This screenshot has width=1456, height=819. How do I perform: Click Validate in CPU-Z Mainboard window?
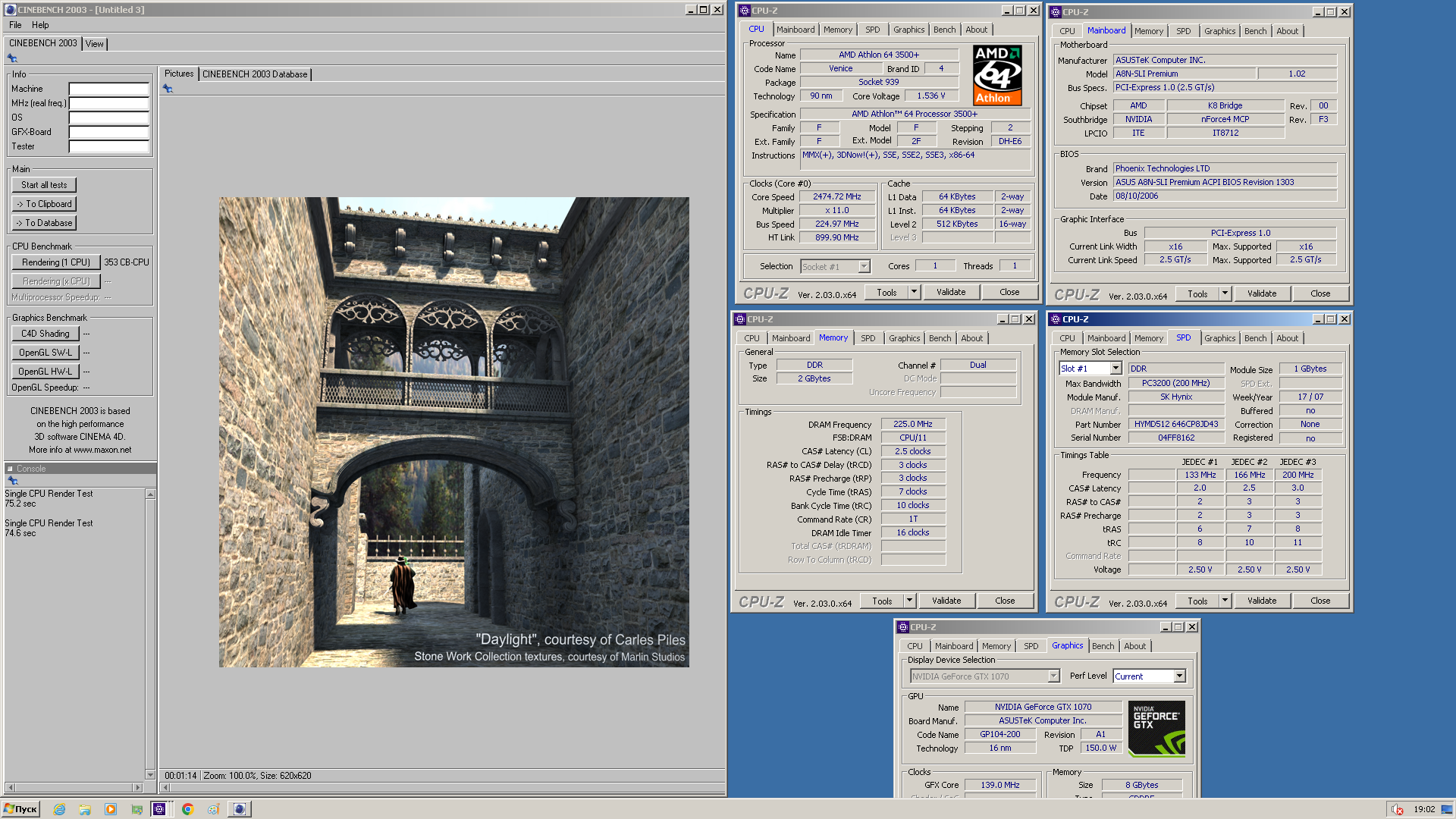pyautogui.click(x=1262, y=293)
